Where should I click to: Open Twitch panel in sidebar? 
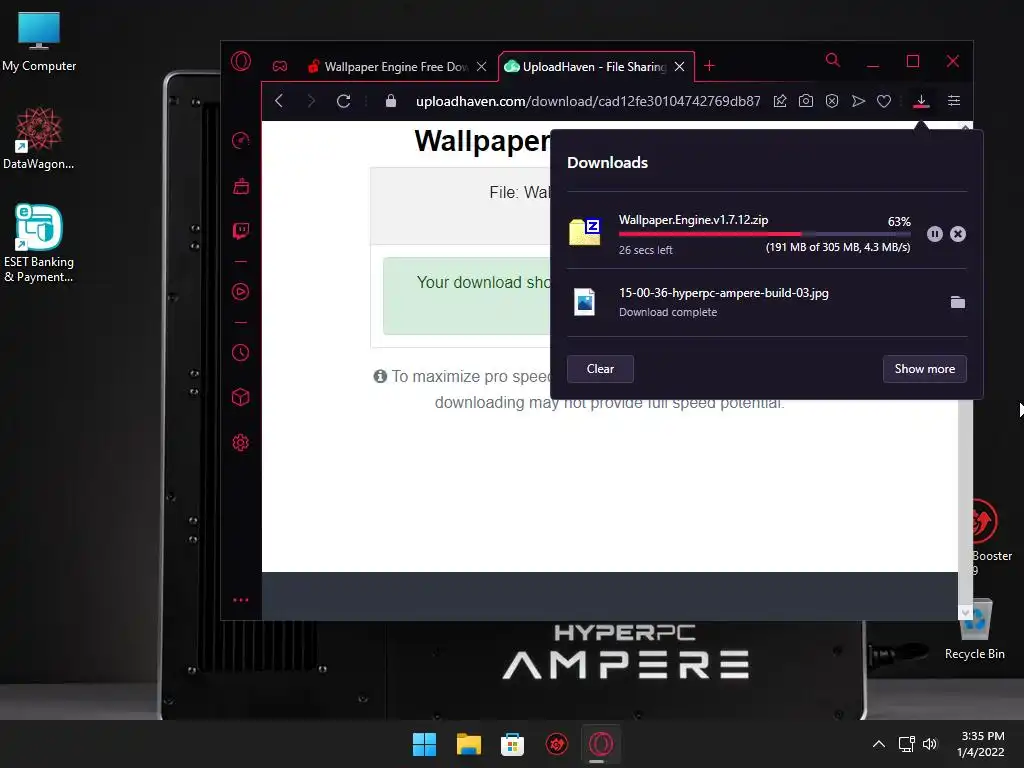click(240, 231)
